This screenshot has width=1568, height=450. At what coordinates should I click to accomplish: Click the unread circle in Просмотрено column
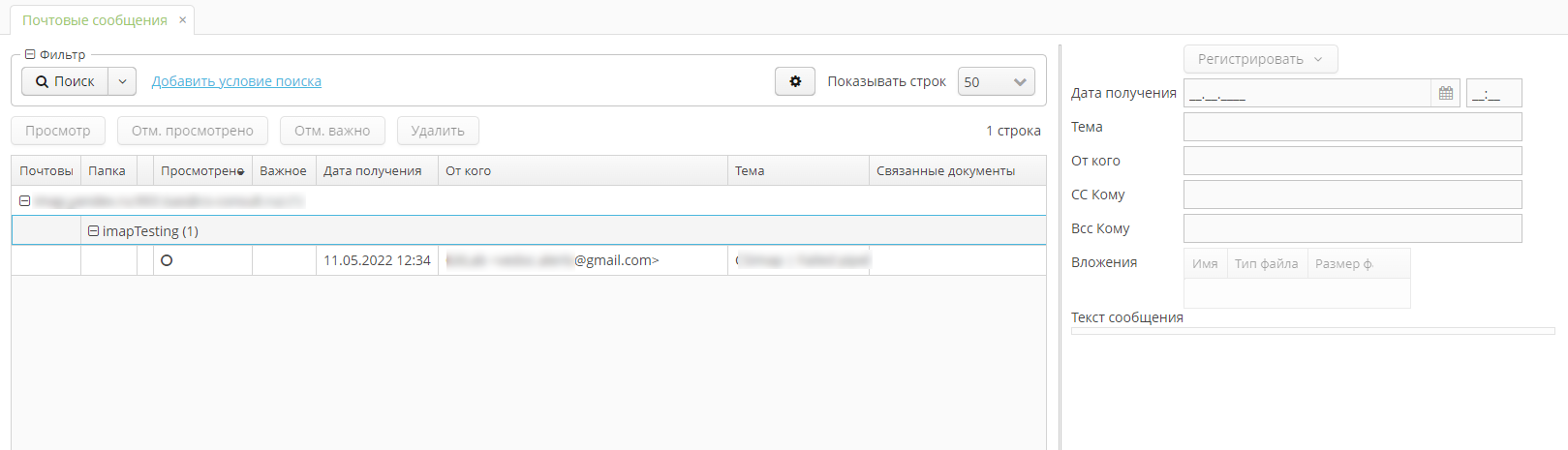click(x=167, y=260)
